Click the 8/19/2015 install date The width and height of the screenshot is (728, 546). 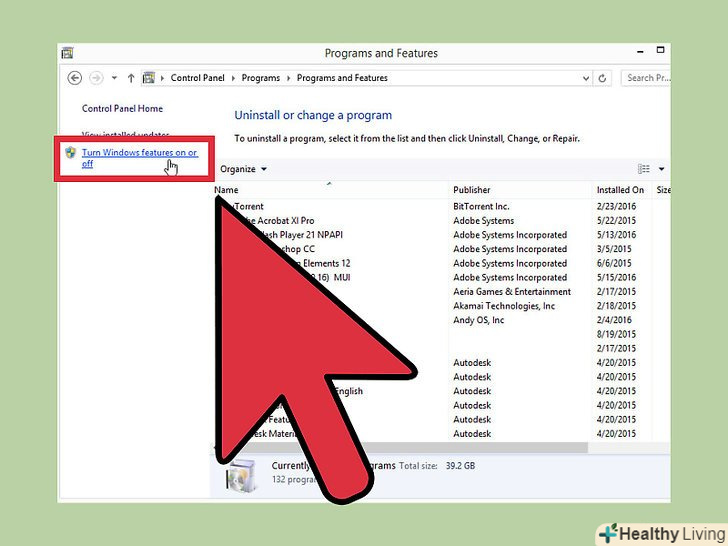(616, 334)
